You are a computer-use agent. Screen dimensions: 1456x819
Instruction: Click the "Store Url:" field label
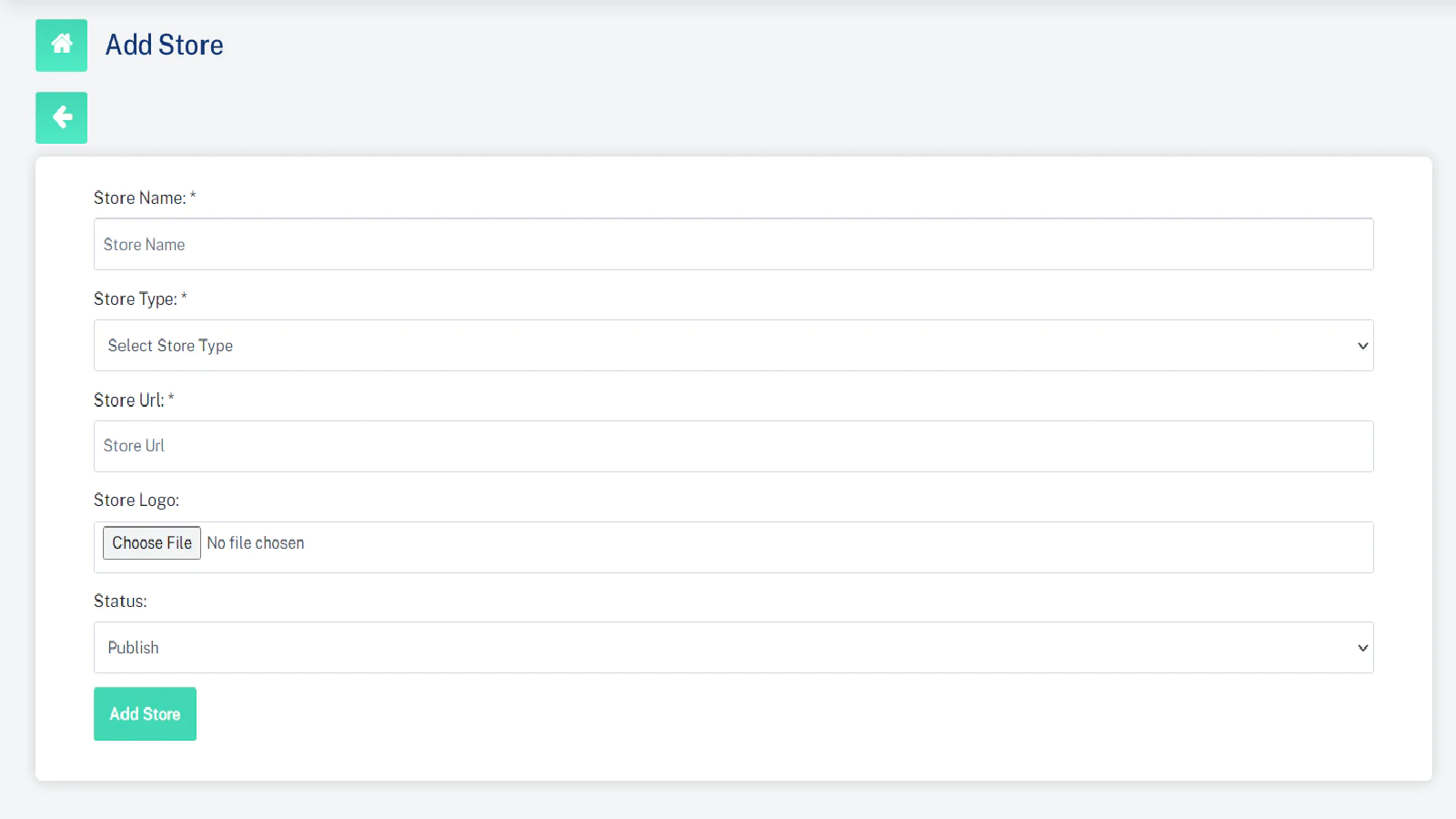coord(128,400)
